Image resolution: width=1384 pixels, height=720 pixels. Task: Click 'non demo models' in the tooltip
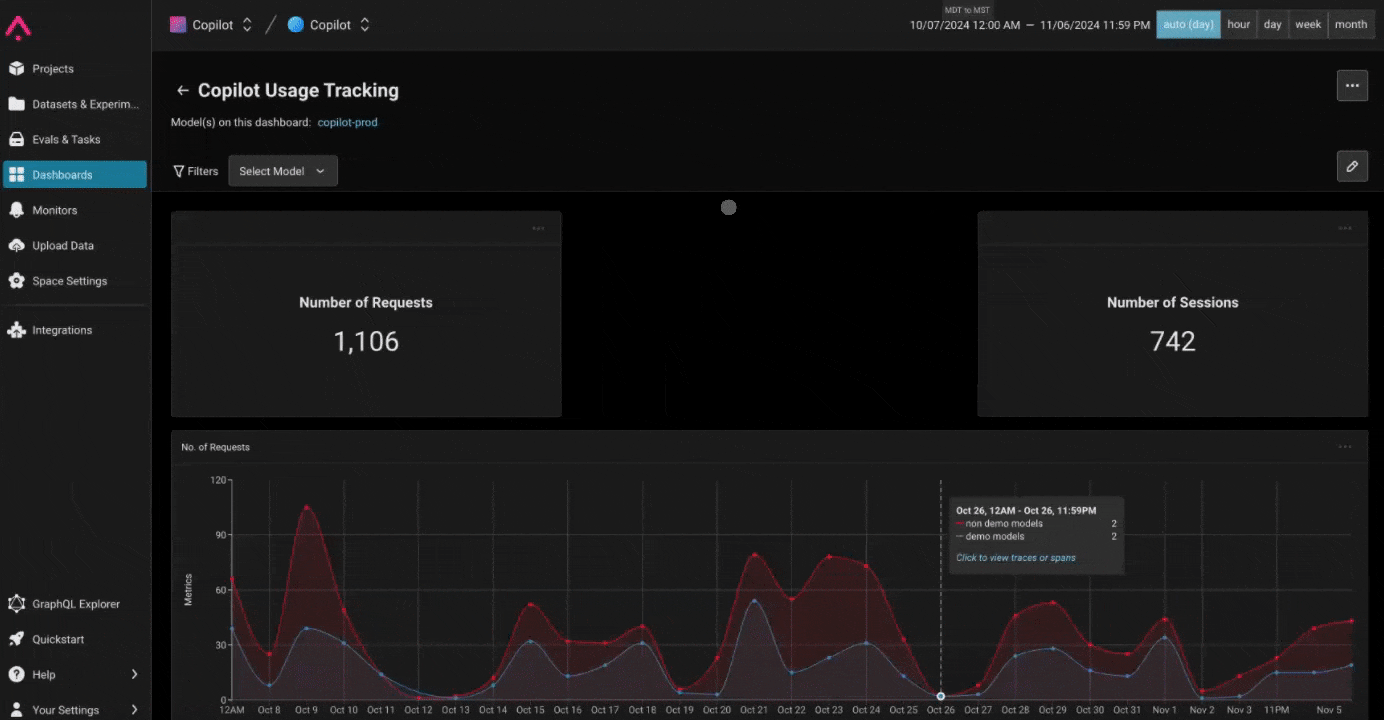tap(1004, 524)
